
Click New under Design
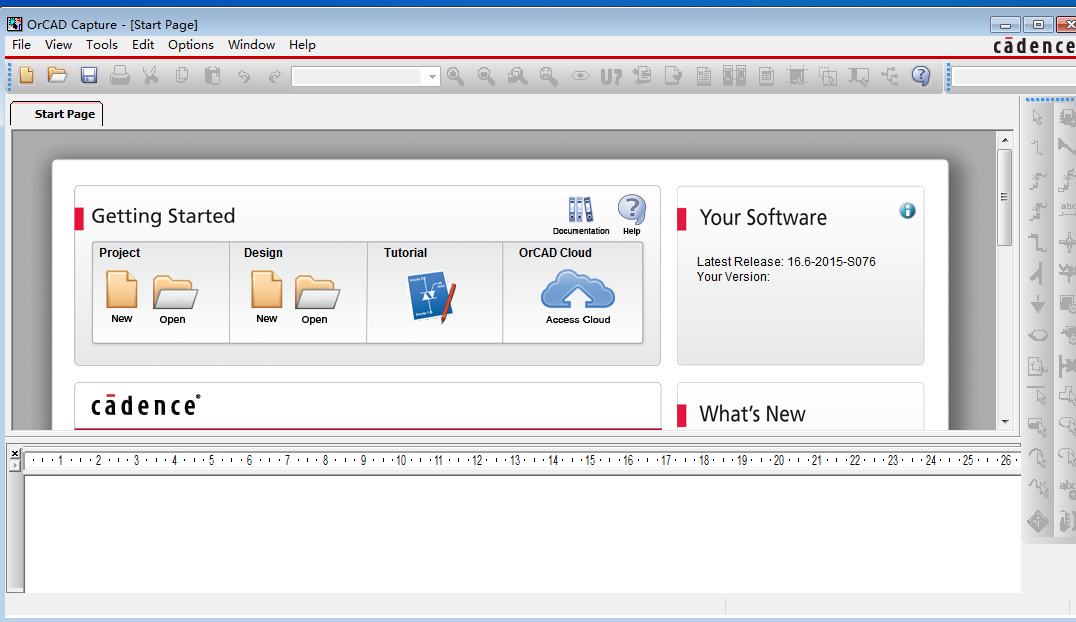click(266, 296)
